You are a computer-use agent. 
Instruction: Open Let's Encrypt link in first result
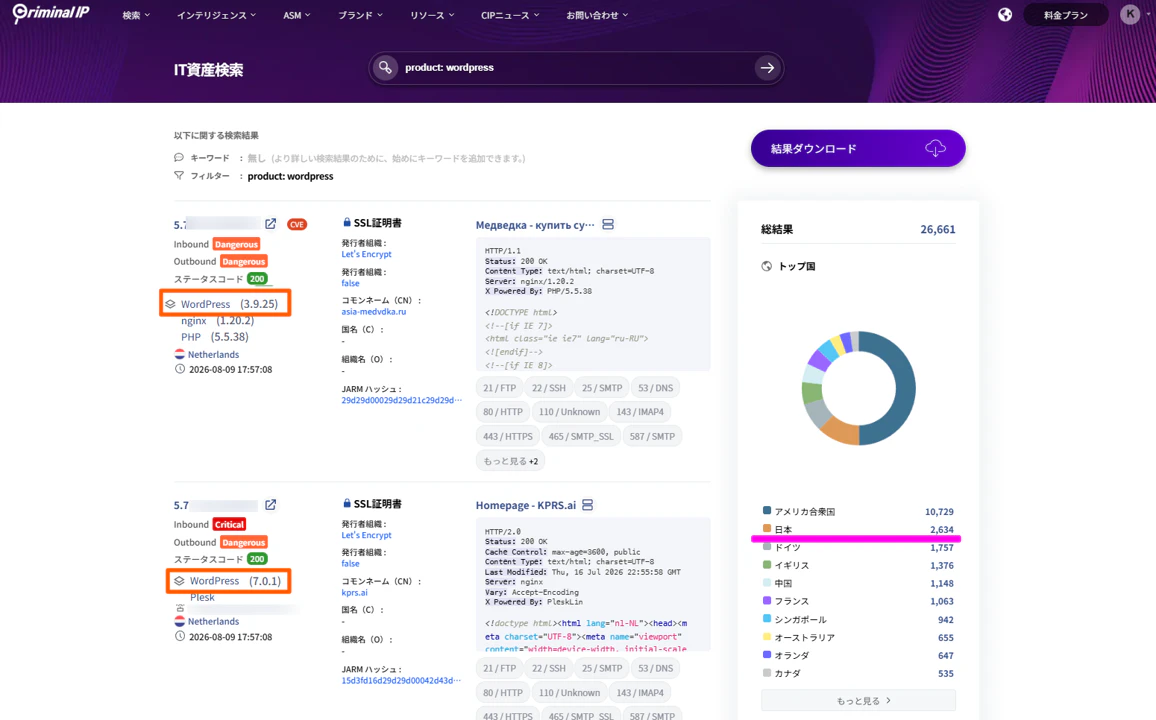pyautogui.click(x=366, y=254)
